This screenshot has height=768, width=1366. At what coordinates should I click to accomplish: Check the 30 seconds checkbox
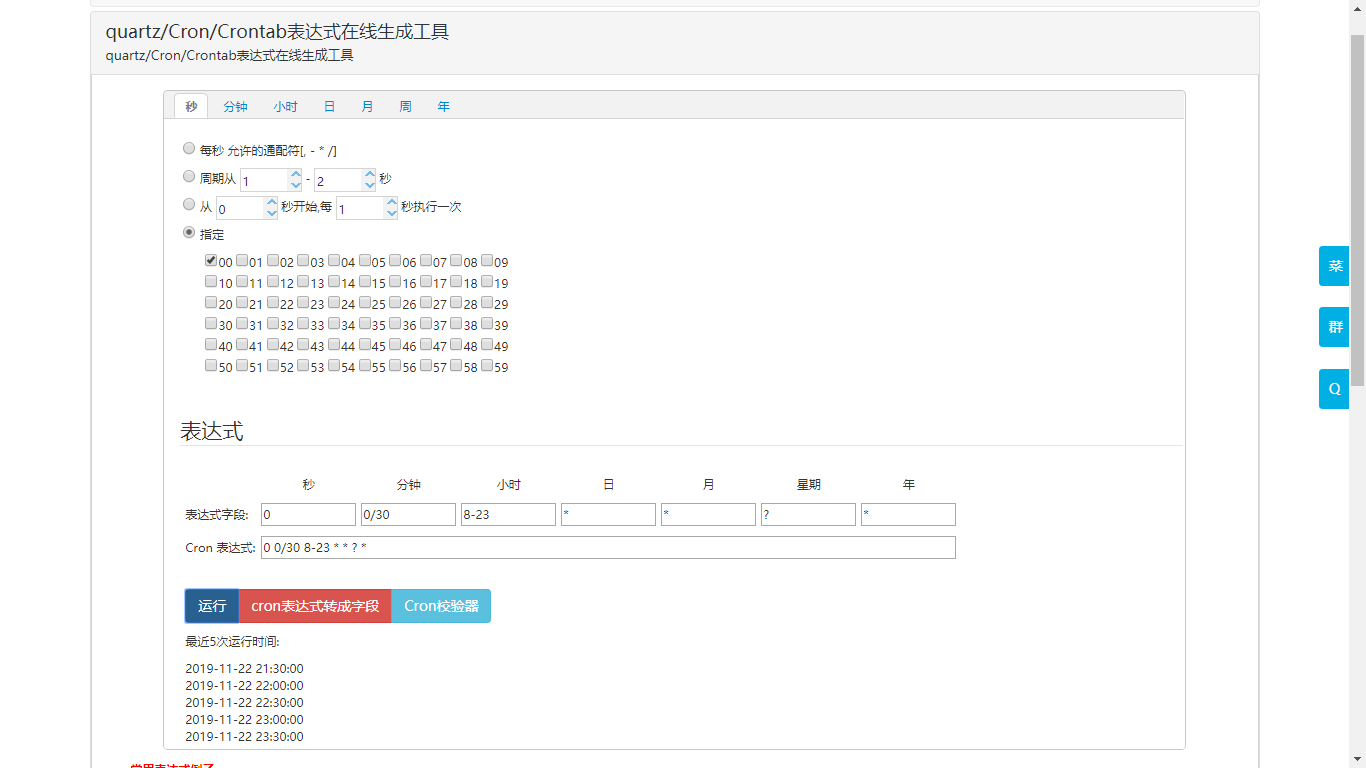tap(211, 324)
